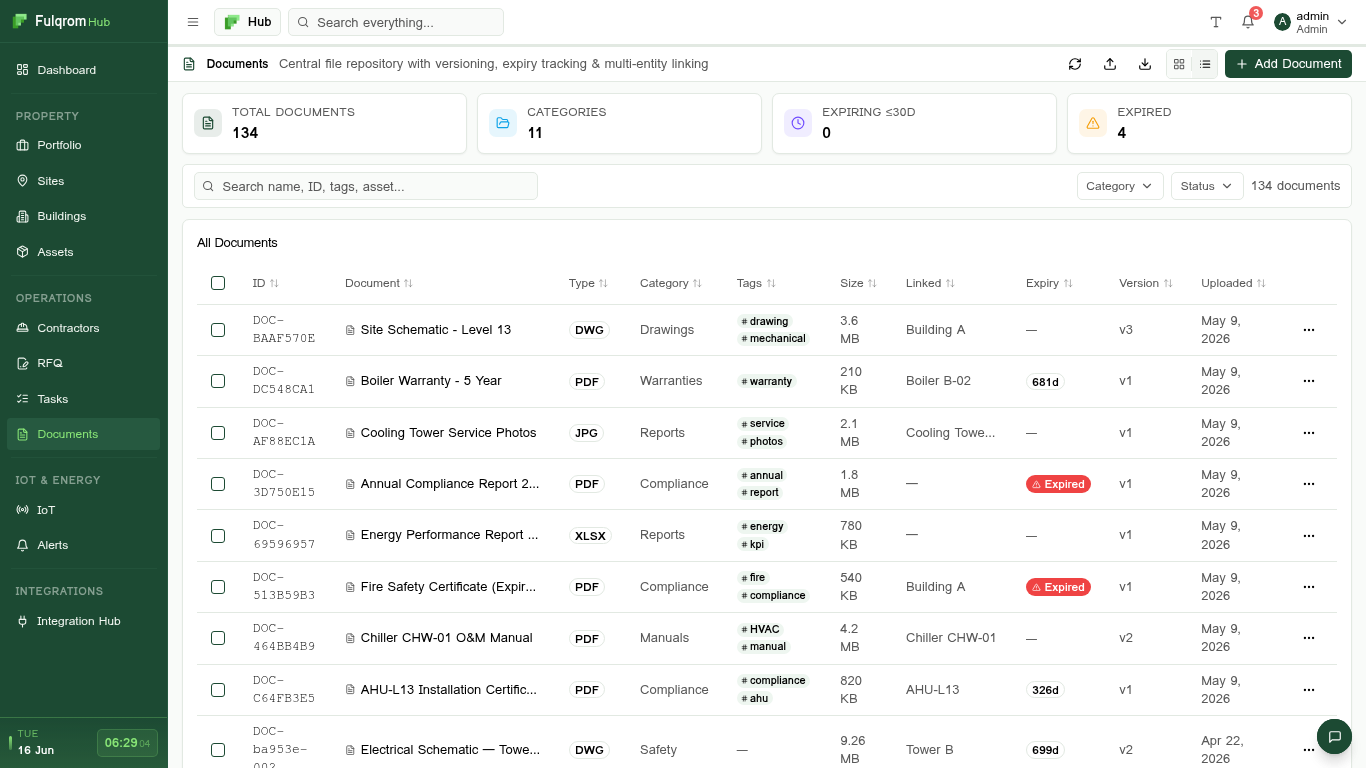The width and height of the screenshot is (1366, 768).
Task: Toggle the sidebar hamburger menu
Action: (193, 22)
